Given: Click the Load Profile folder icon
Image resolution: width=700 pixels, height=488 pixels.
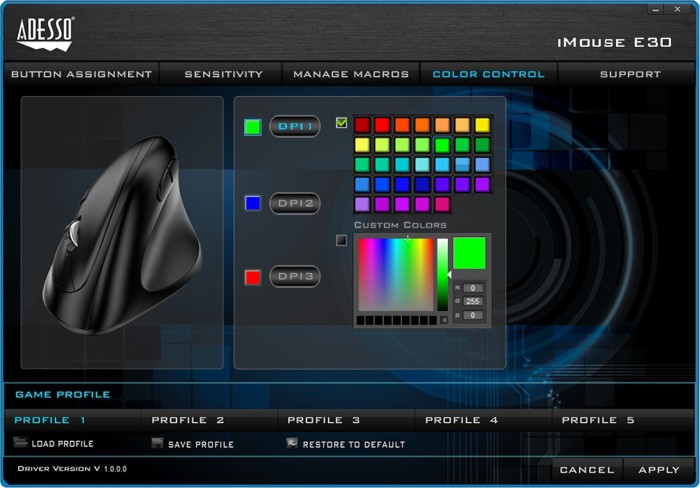Looking at the screenshot, I should click(x=21, y=443).
